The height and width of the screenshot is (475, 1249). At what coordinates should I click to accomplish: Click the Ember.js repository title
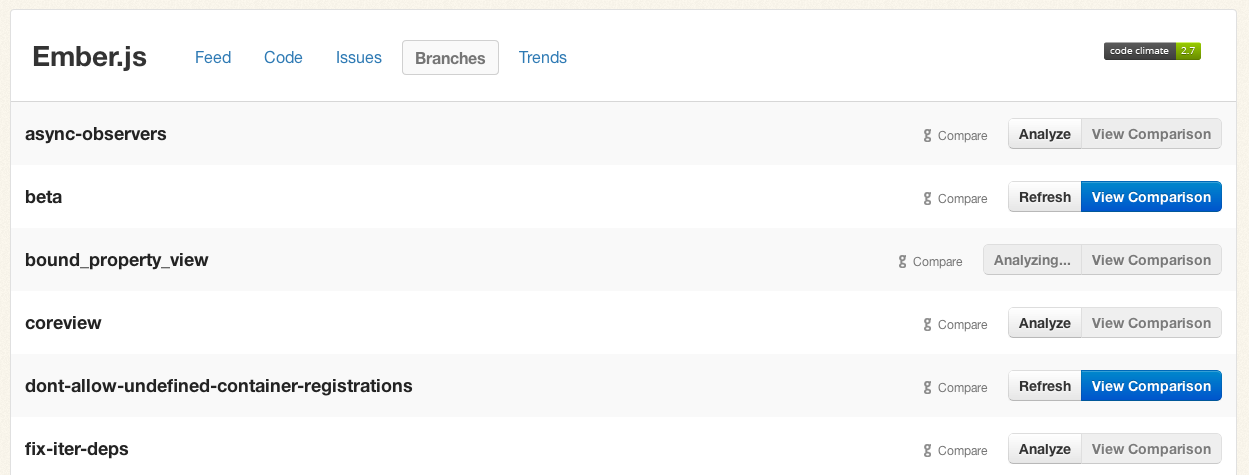click(90, 57)
